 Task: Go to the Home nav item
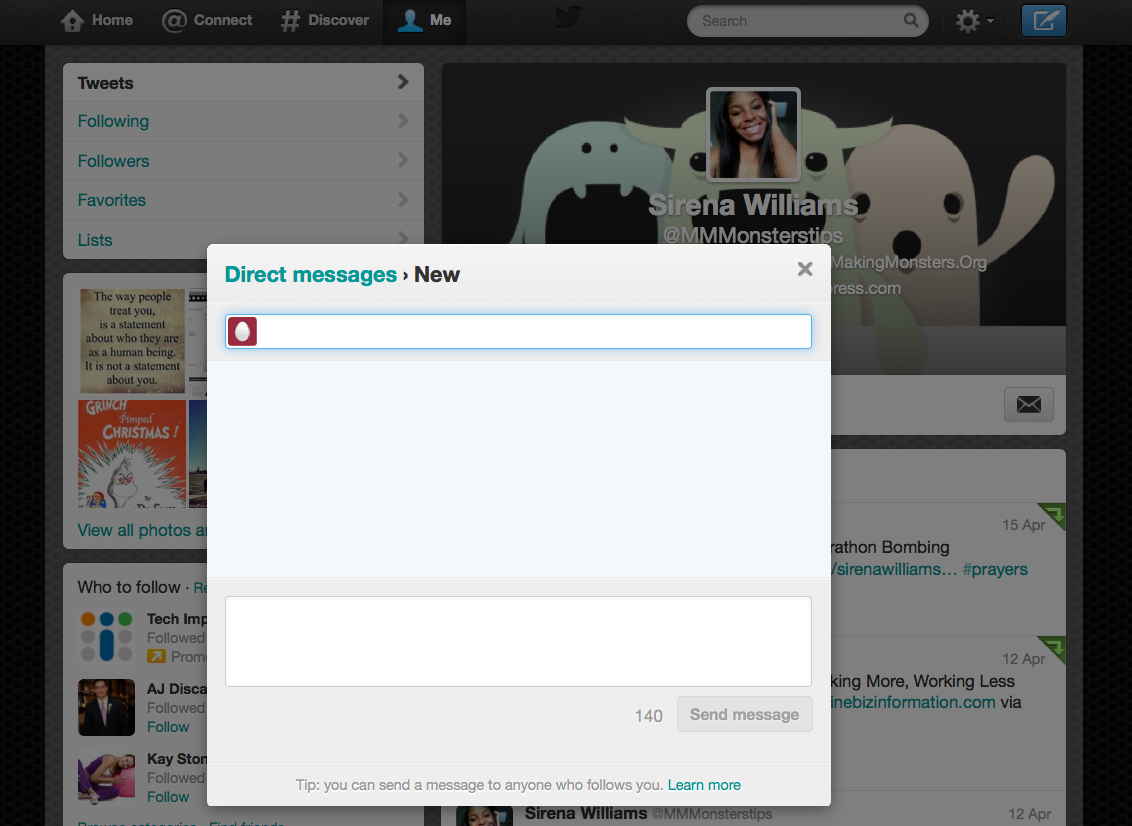click(96, 20)
